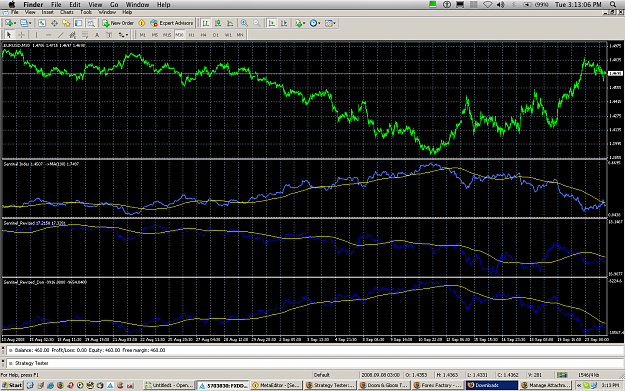Switch to M5 timeframe
Screen dimensions: 625x391
pos(155,35)
